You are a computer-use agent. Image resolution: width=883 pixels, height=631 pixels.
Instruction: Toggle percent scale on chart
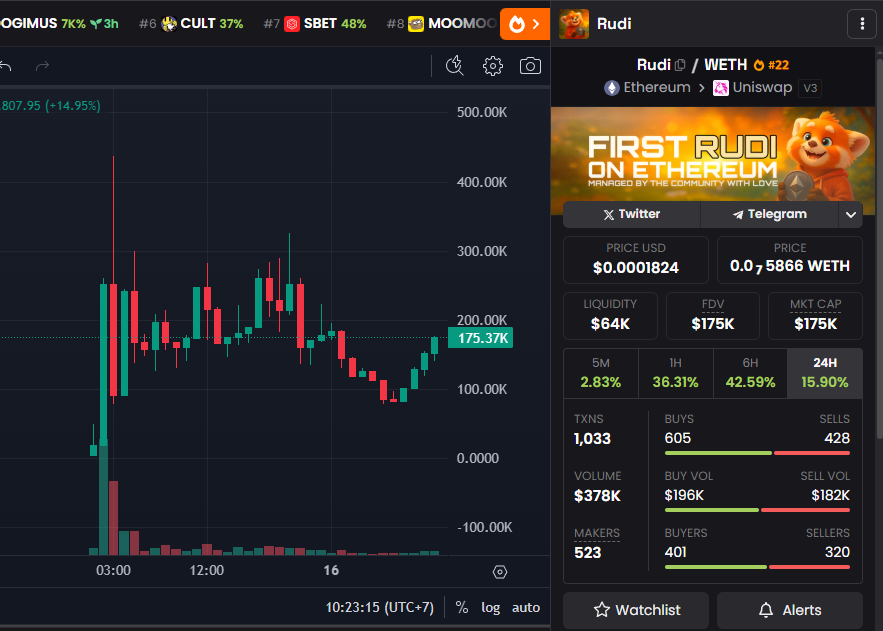[462, 607]
